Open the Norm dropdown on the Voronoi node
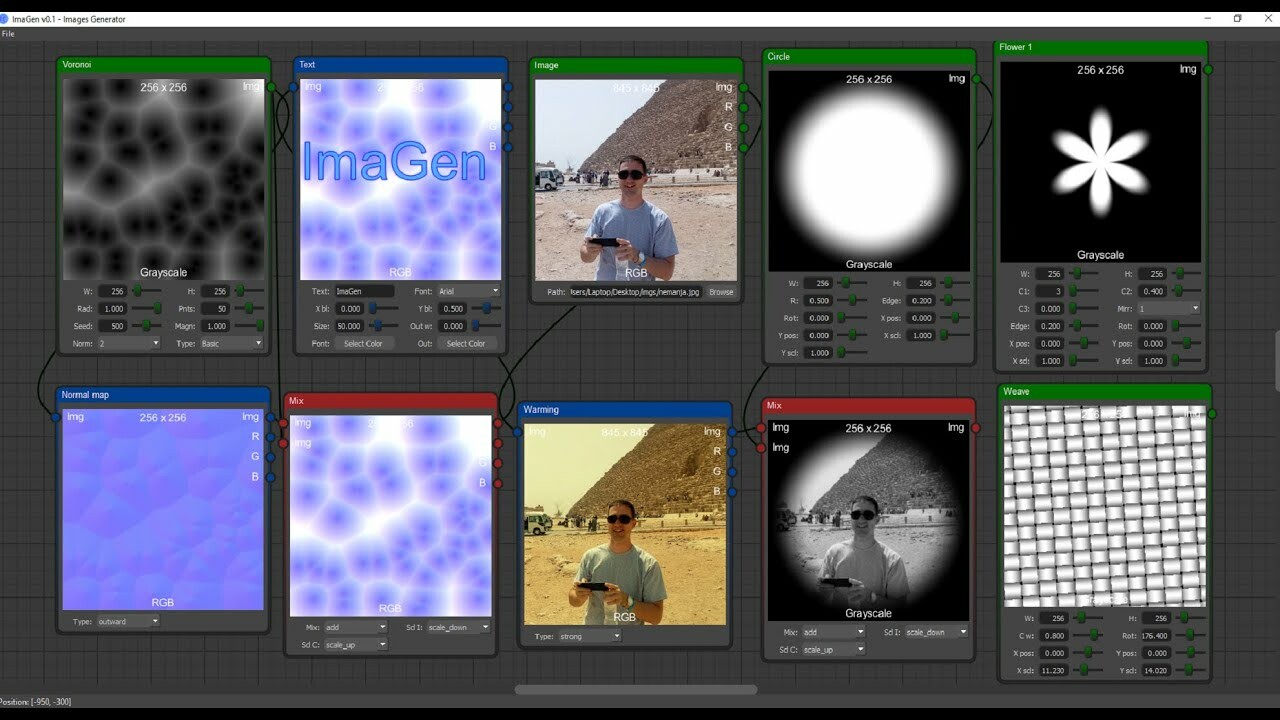1280x720 pixels. click(130, 343)
